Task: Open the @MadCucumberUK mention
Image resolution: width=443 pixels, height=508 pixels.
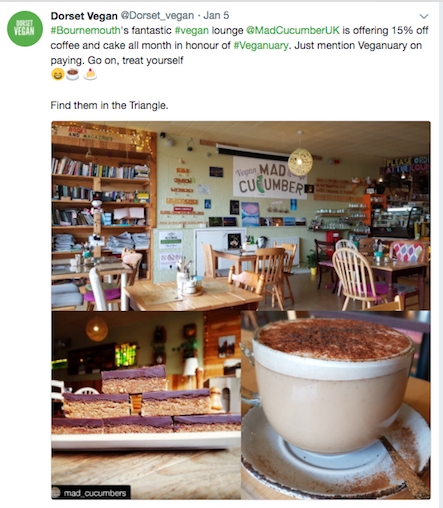Action: pyautogui.click(x=293, y=30)
